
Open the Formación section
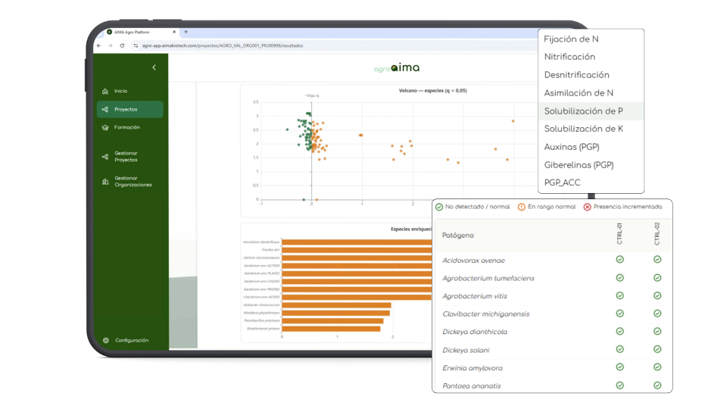(x=130, y=128)
